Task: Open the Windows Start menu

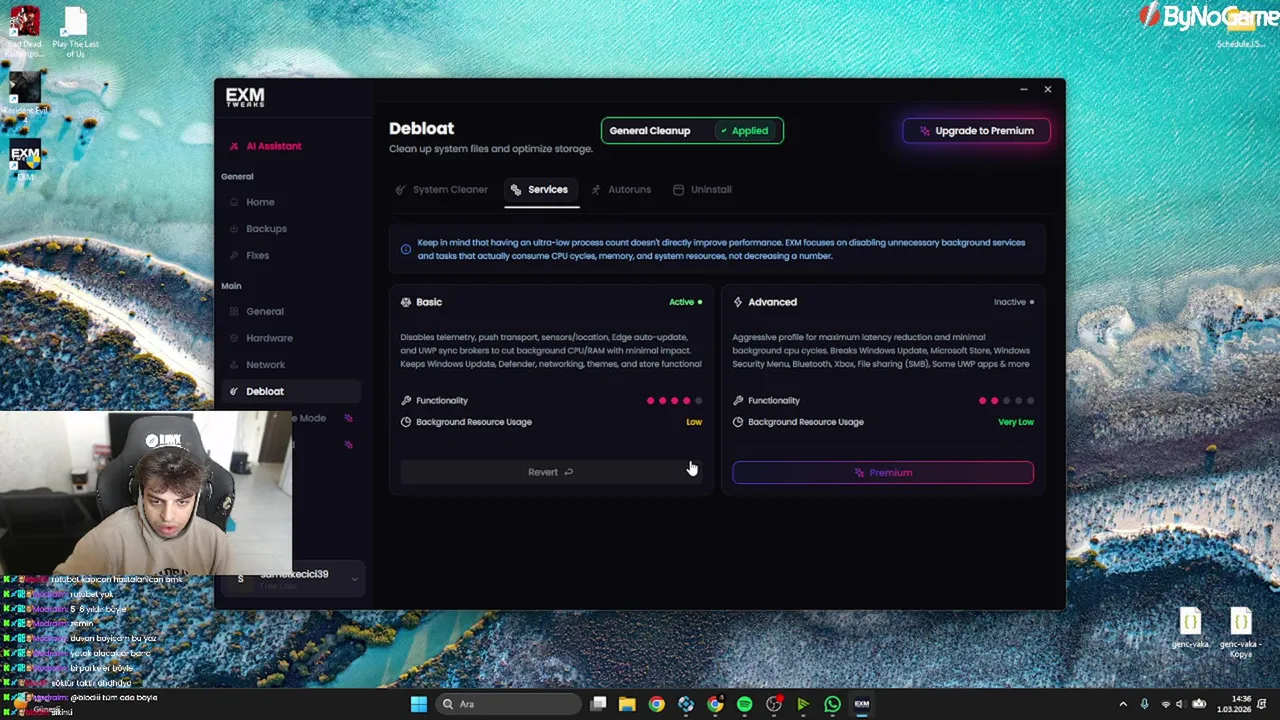Action: [x=419, y=704]
